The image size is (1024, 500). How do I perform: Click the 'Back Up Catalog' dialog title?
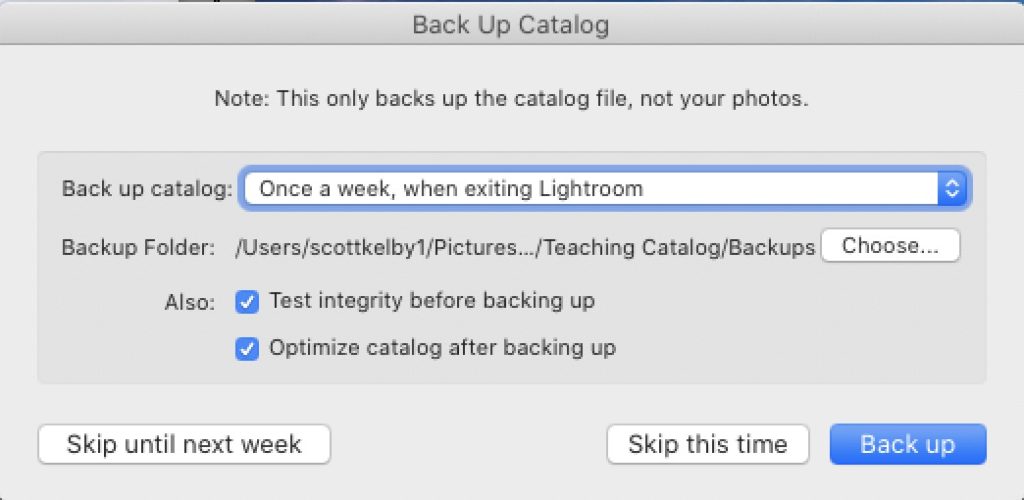pyautogui.click(x=511, y=25)
